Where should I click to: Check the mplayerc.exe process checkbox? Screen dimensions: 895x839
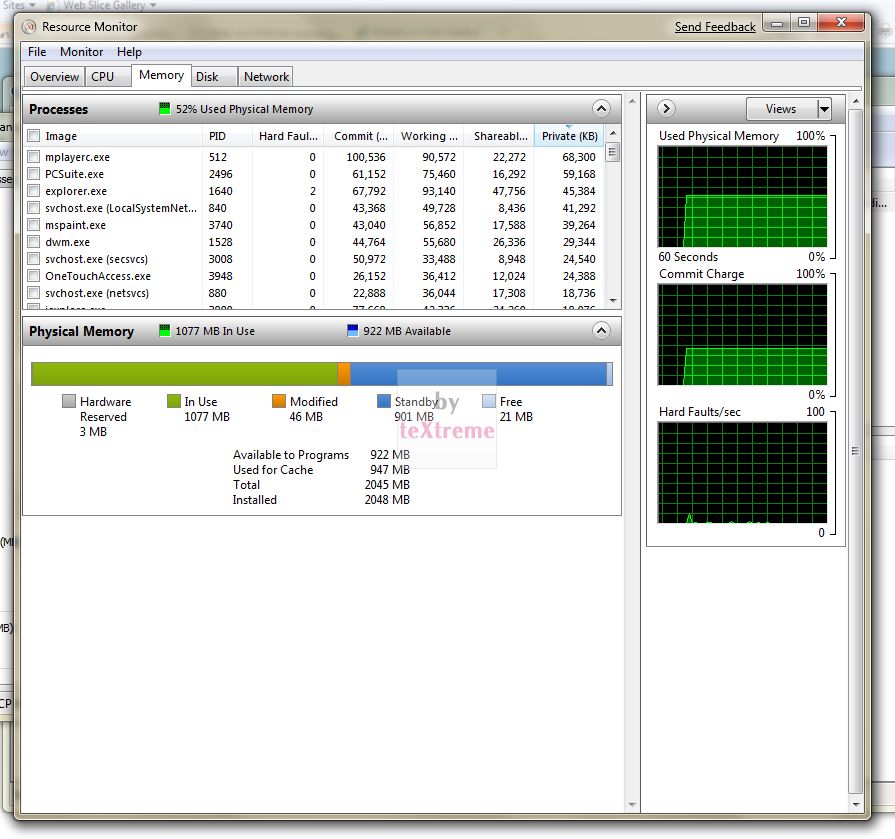34,156
